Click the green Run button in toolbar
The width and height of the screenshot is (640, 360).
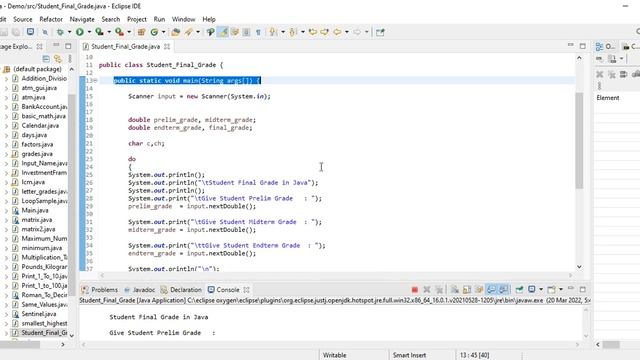point(80,32)
